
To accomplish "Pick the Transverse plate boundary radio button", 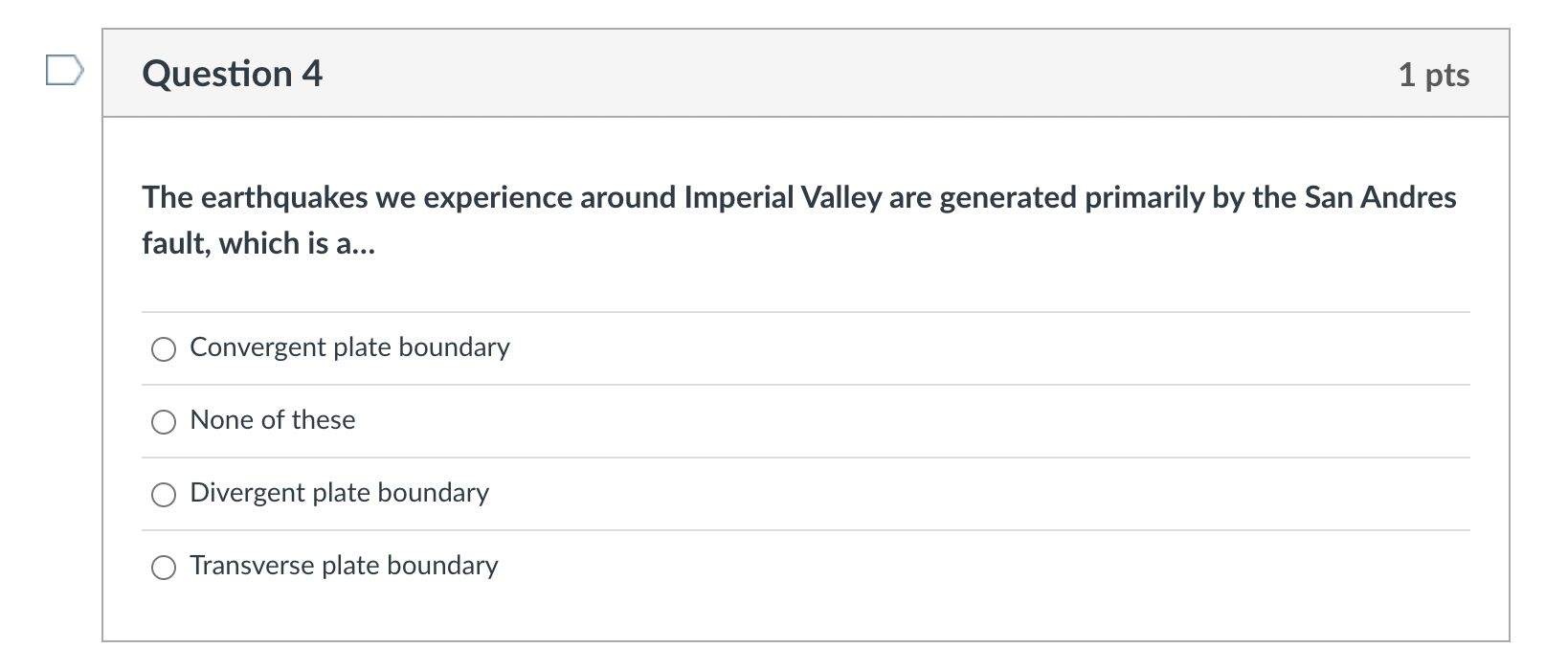I will pyautogui.click(x=164, y=568).
